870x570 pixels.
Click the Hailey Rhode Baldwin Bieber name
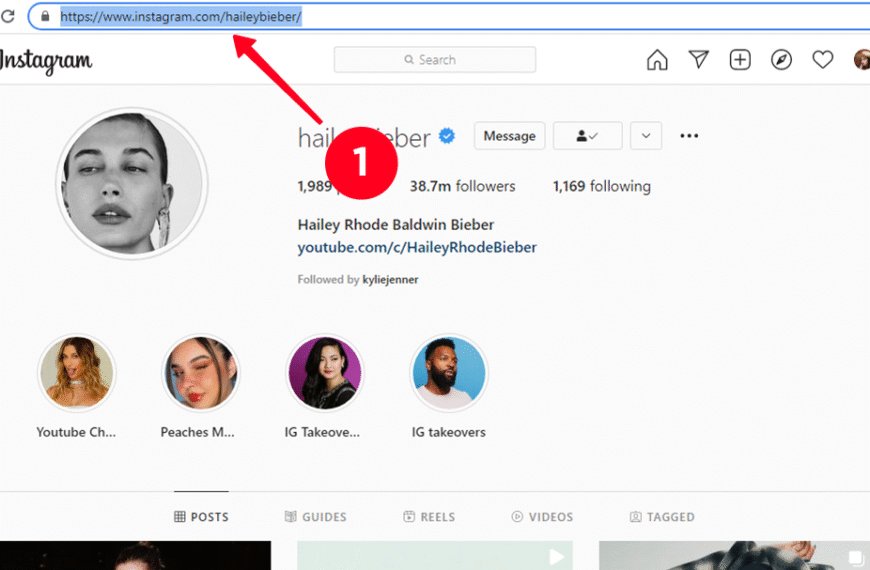point(396,225)
